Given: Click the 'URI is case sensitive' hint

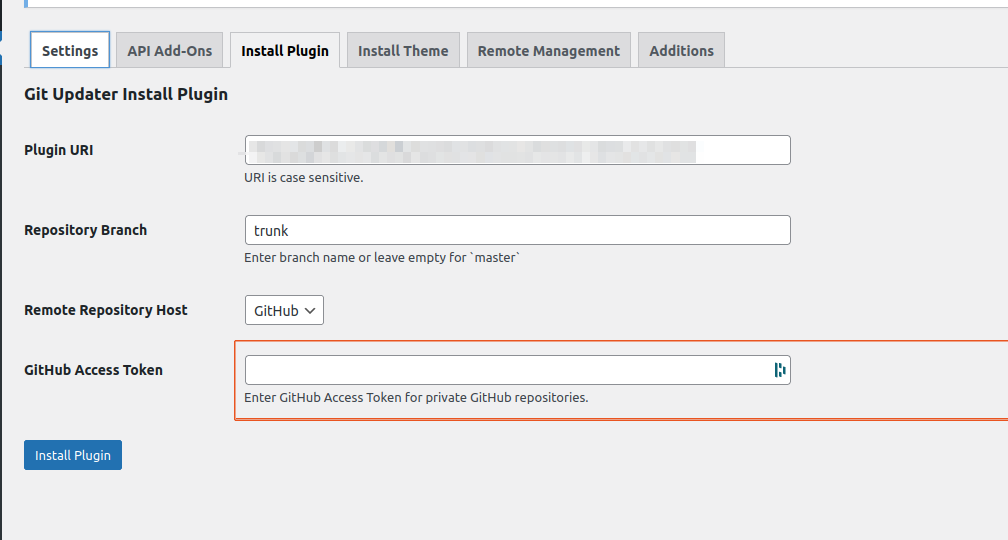Looking at the screenshot, I should coord(304,178).
